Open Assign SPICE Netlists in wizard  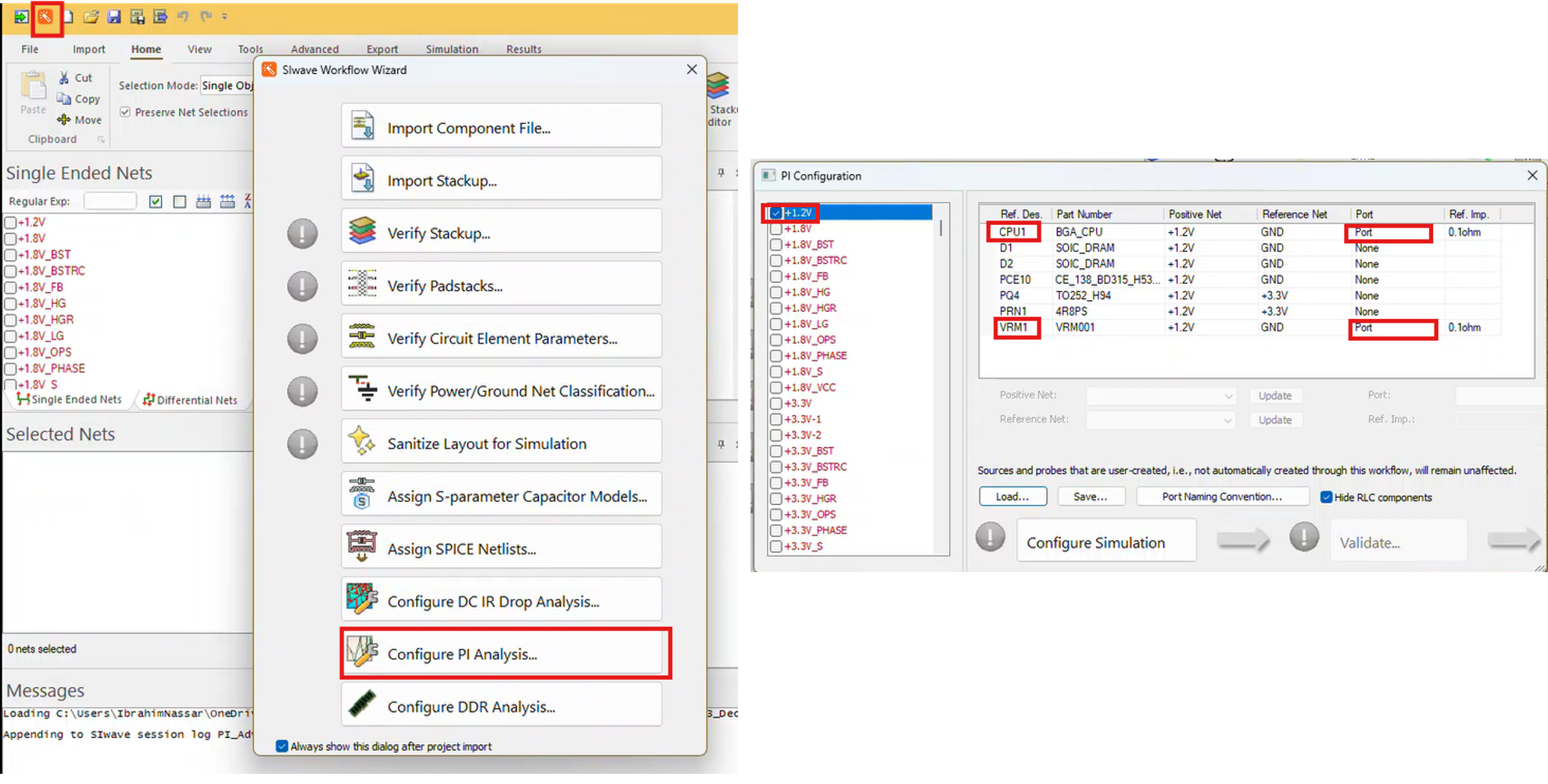(x=501, y=547)
